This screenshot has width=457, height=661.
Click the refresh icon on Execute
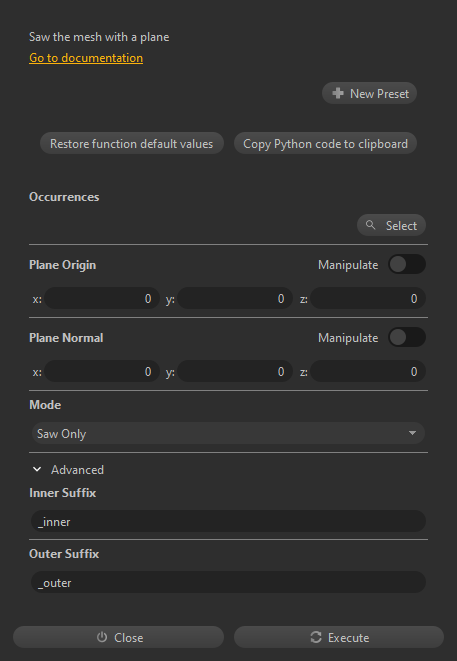[x=316, y=637]
